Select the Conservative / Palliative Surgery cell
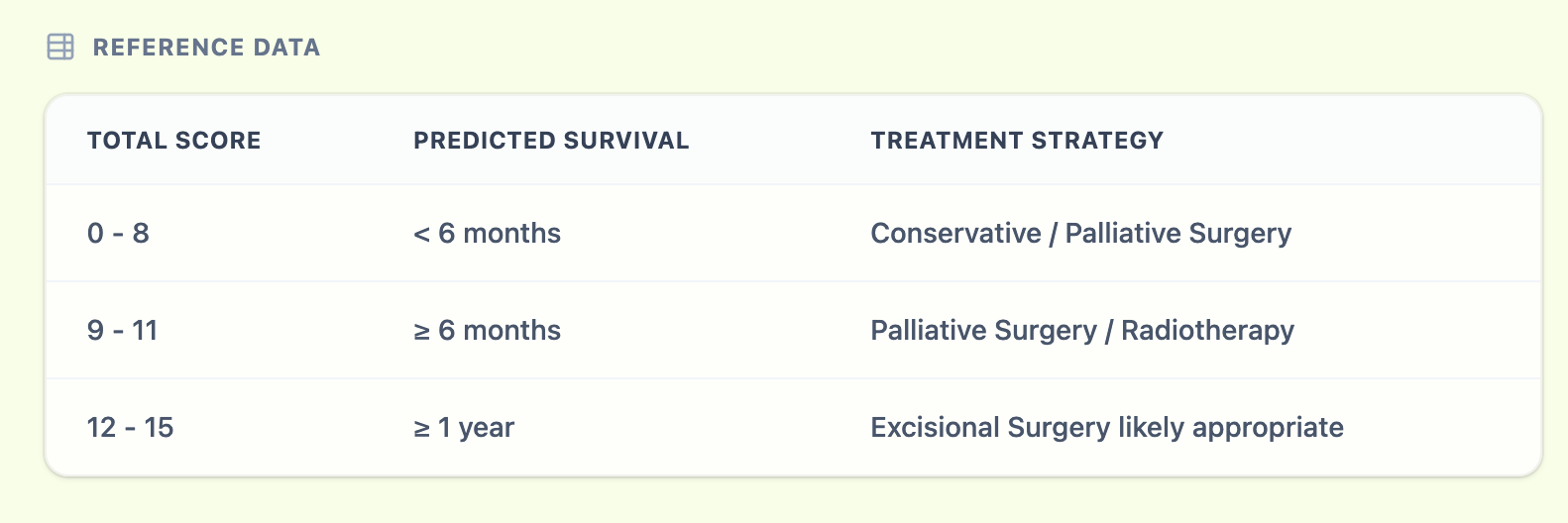Screen dimensions: 1568x523 tap(1080, 234)
